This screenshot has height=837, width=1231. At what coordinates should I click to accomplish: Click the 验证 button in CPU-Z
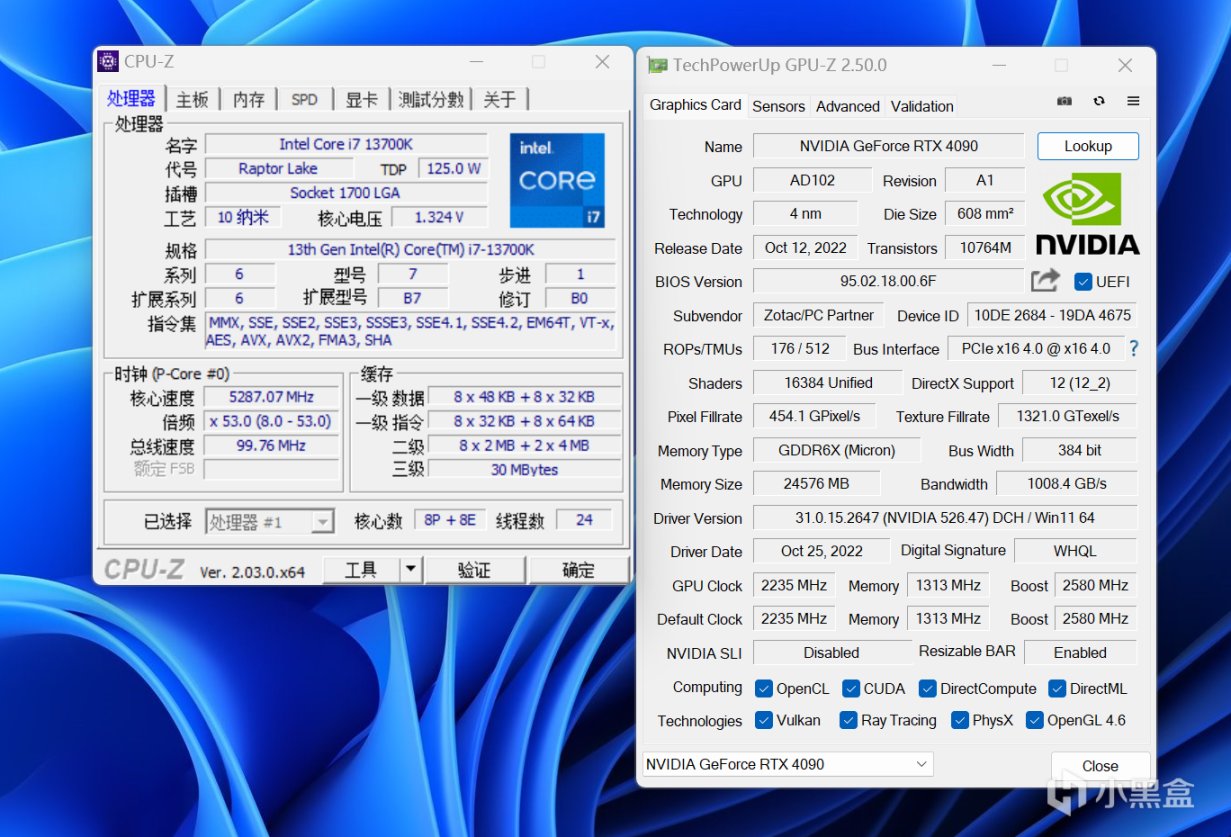(x=474, y=570)
